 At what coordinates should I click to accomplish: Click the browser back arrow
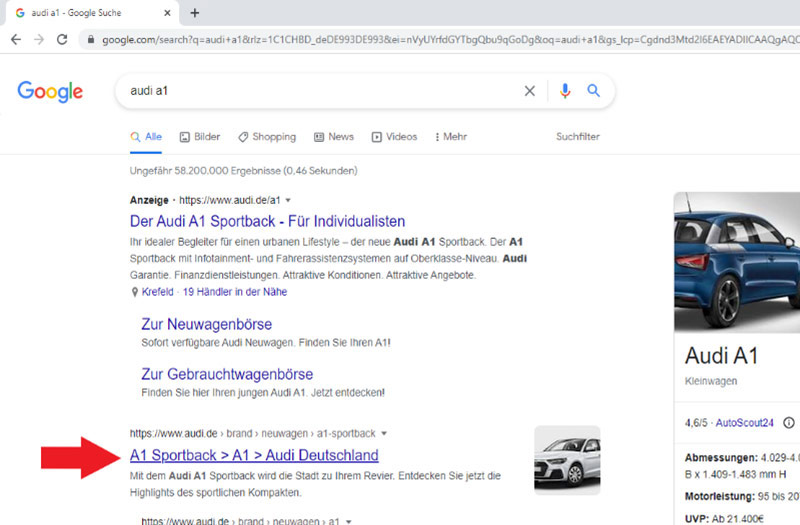pyautogui.click(x=16, y=39)
